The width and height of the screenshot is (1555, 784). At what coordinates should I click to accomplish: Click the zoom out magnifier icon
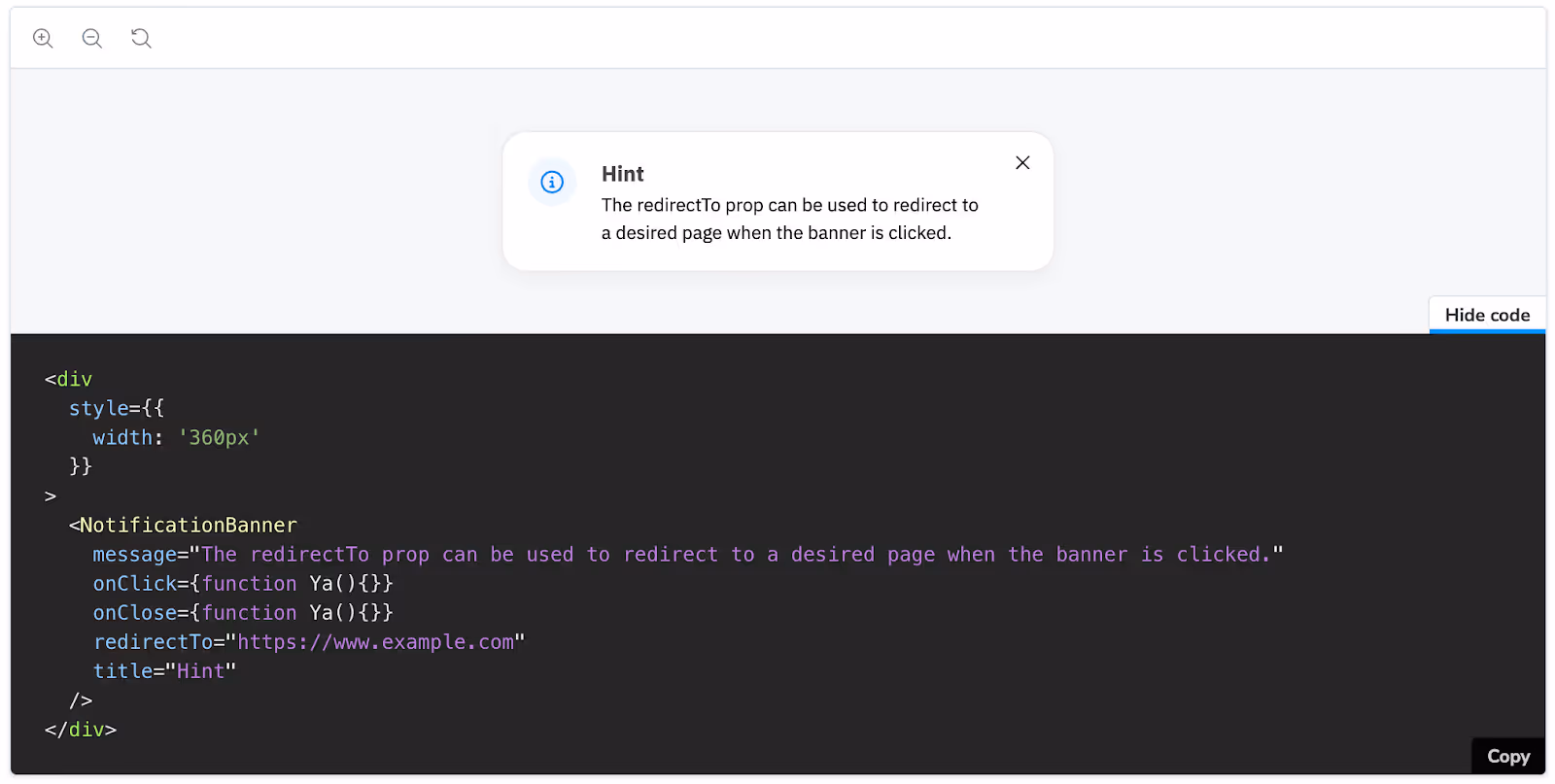(x=92, y=38)
